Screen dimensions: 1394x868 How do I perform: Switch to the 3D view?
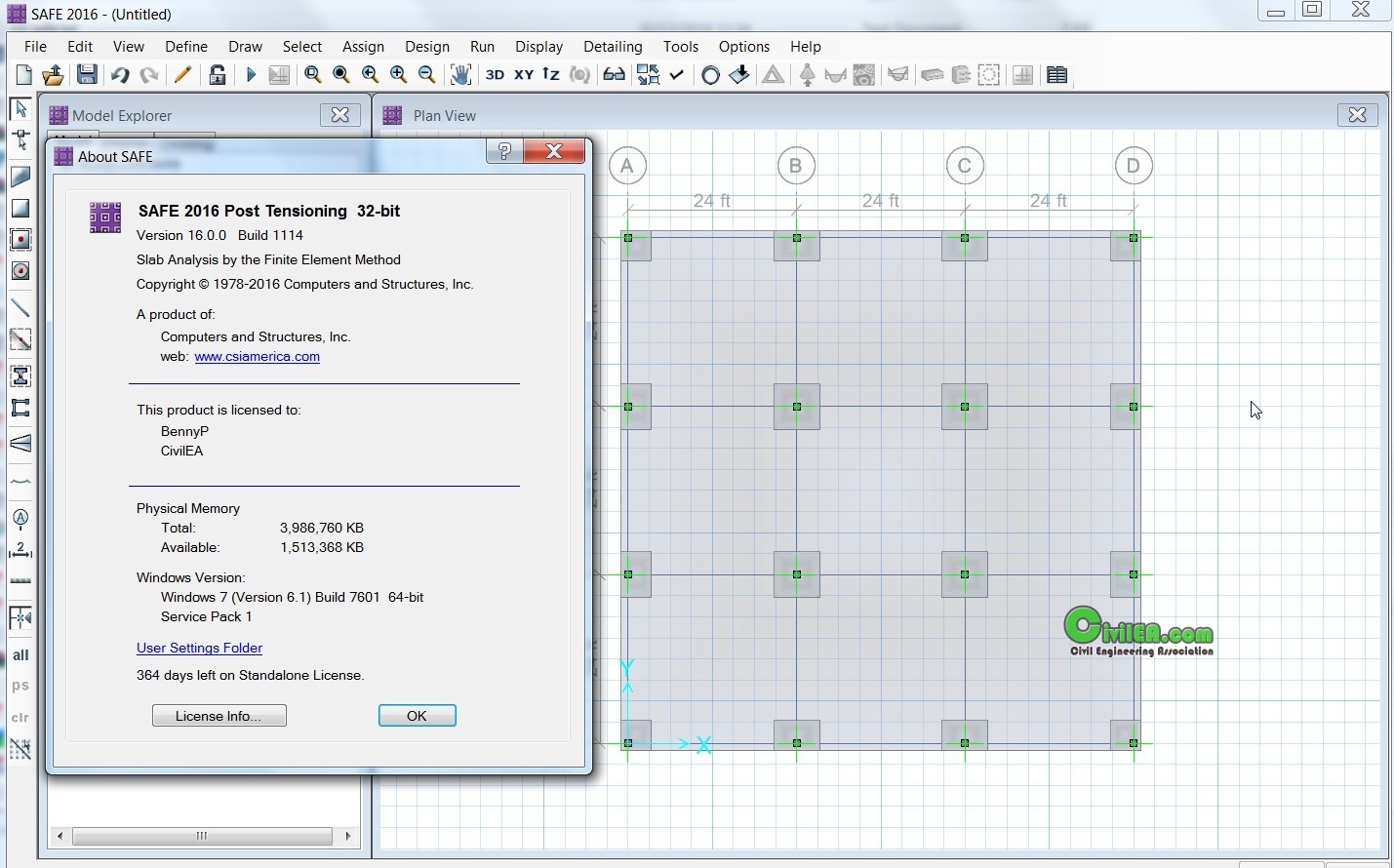click(495, 75)
